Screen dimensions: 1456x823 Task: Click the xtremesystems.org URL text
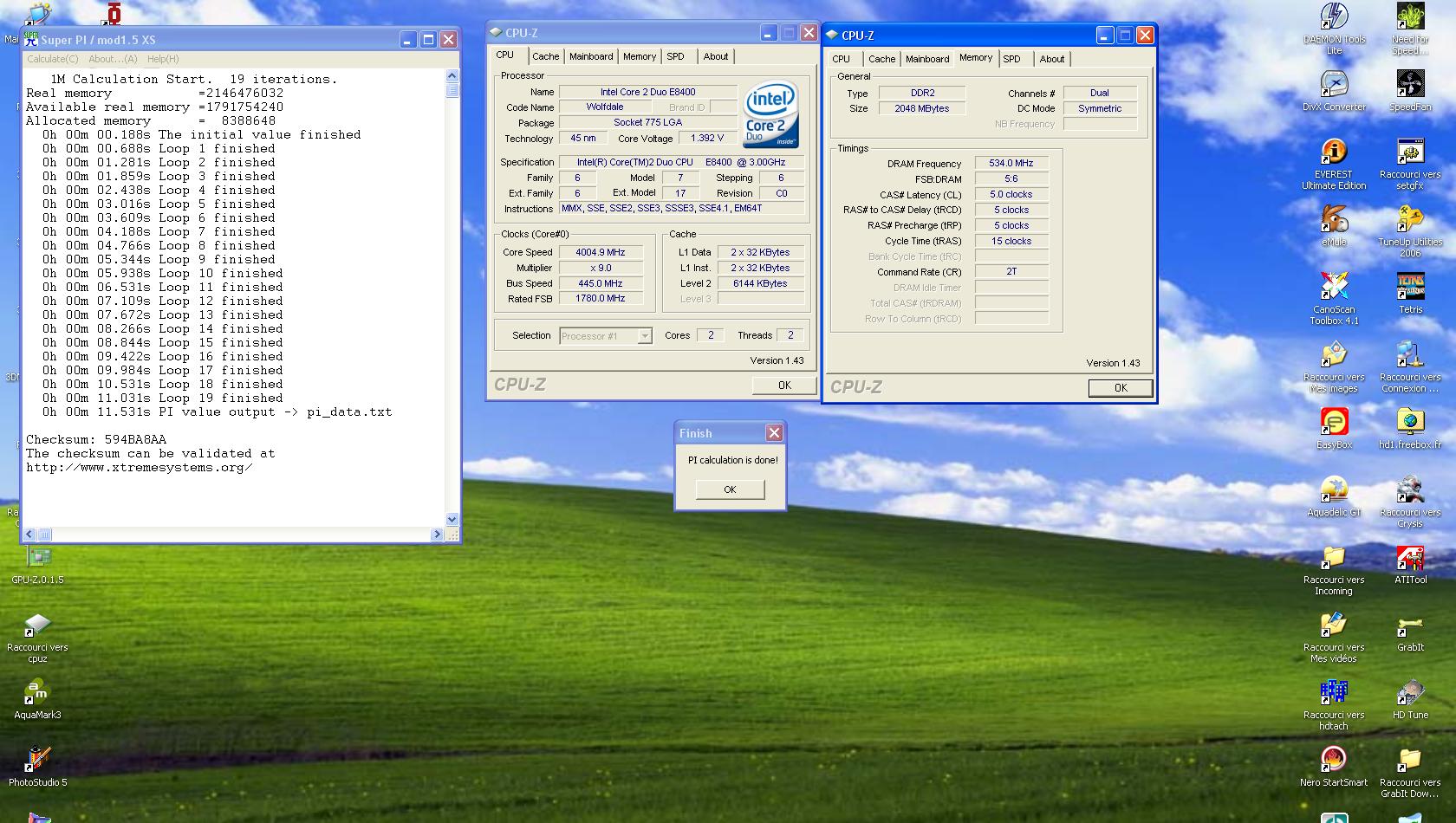coord(140,467)
